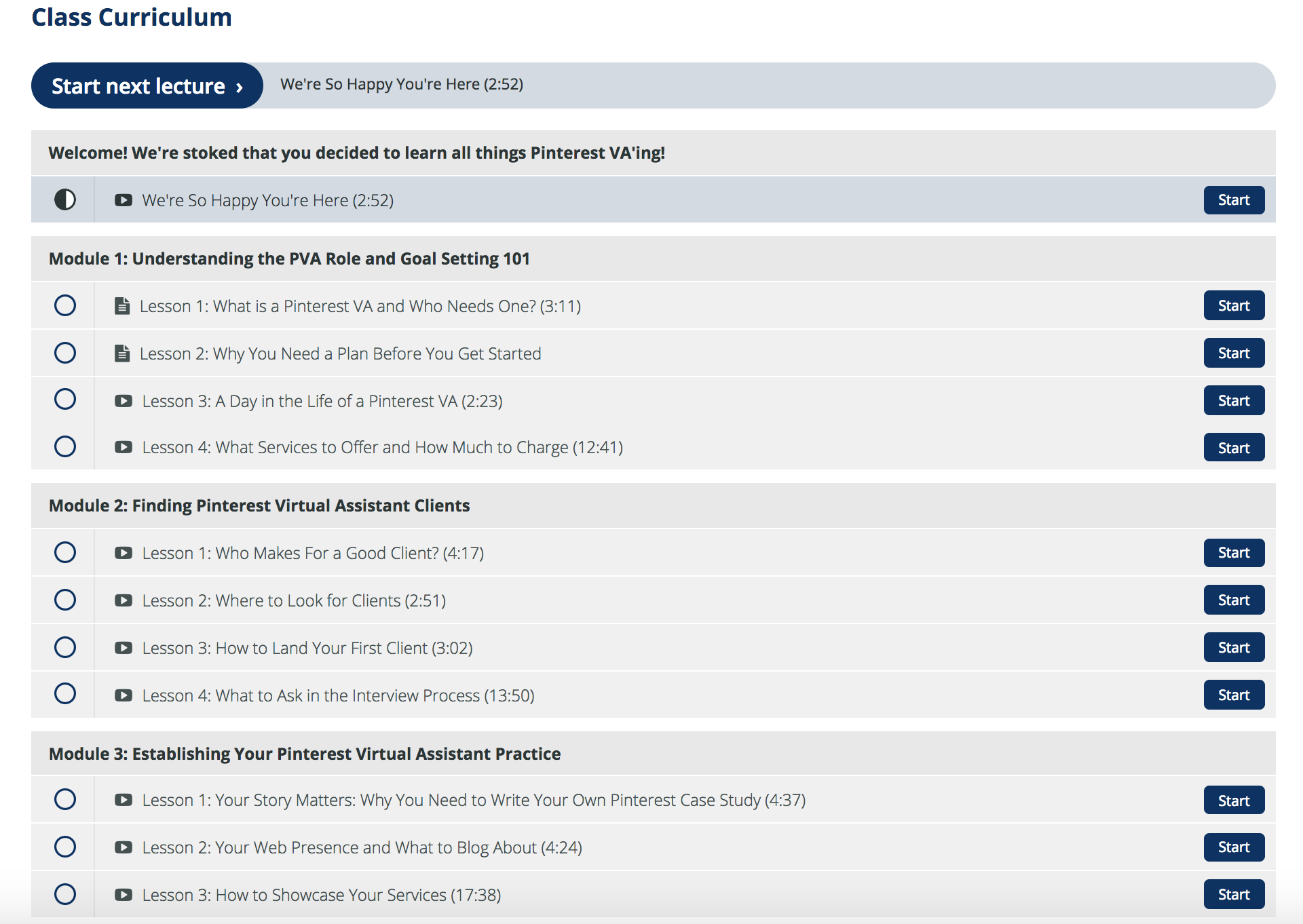This screenshot has height=924, width=1303.
Task: Start Why You Need a Plan lesson
Action: click(1234, 353)
